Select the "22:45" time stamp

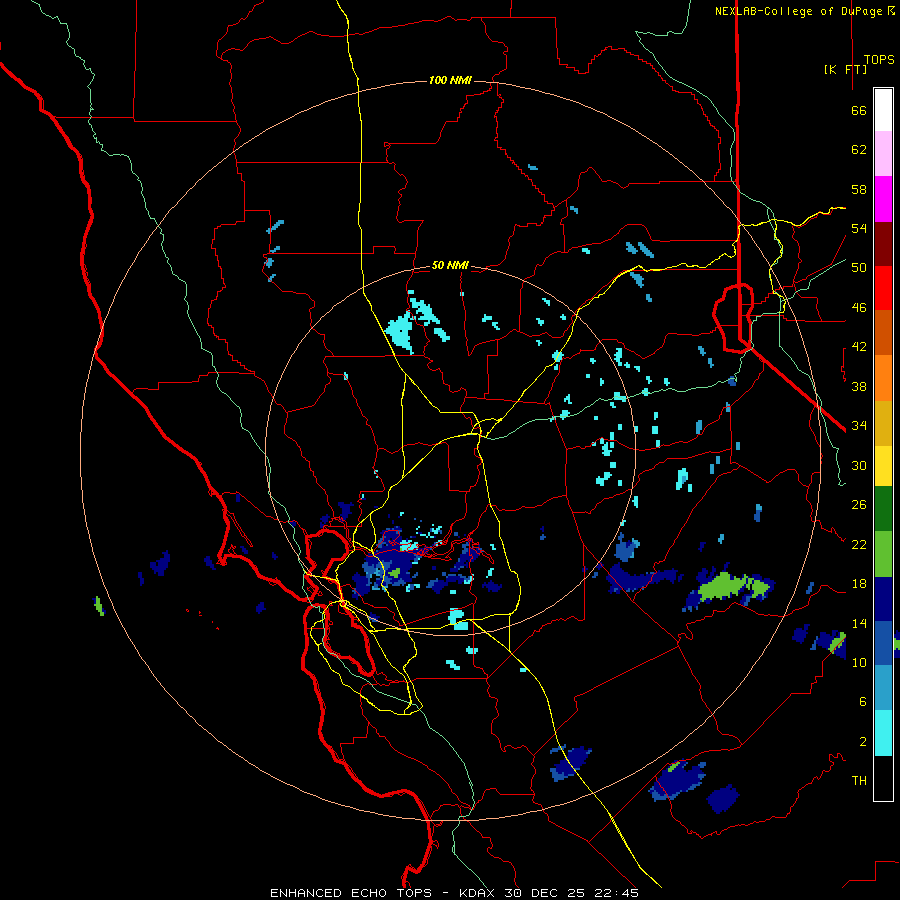coord(615,893)
